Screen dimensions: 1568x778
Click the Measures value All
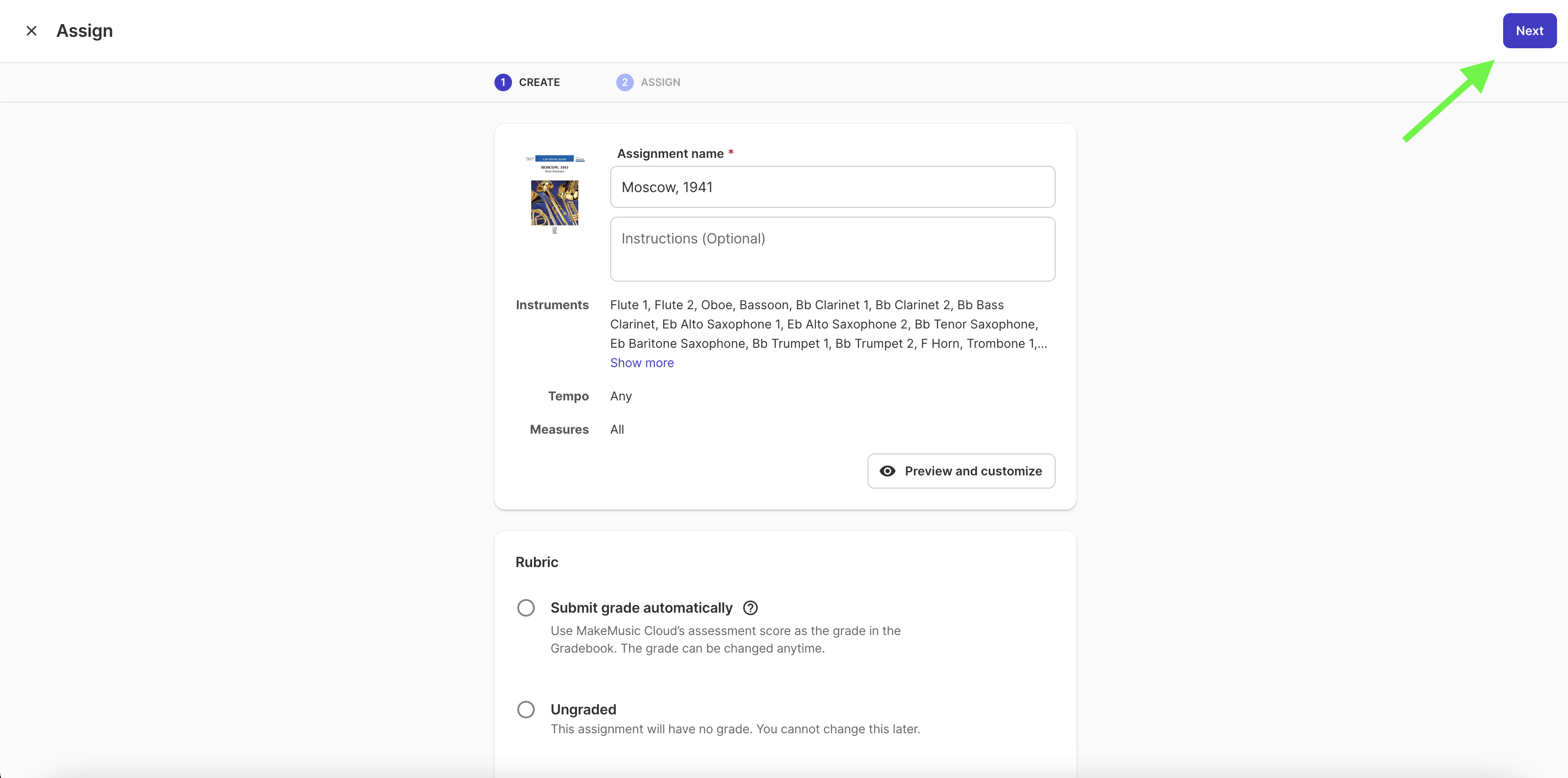pos(617,430)
